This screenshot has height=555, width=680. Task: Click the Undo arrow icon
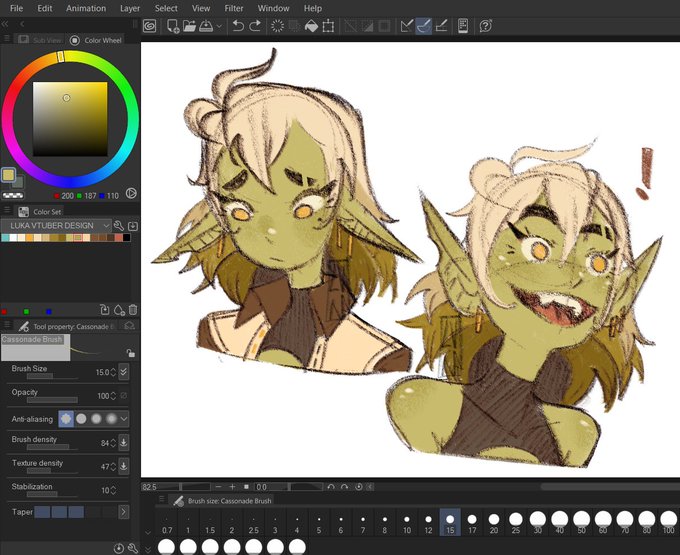(x=238, y=26)
